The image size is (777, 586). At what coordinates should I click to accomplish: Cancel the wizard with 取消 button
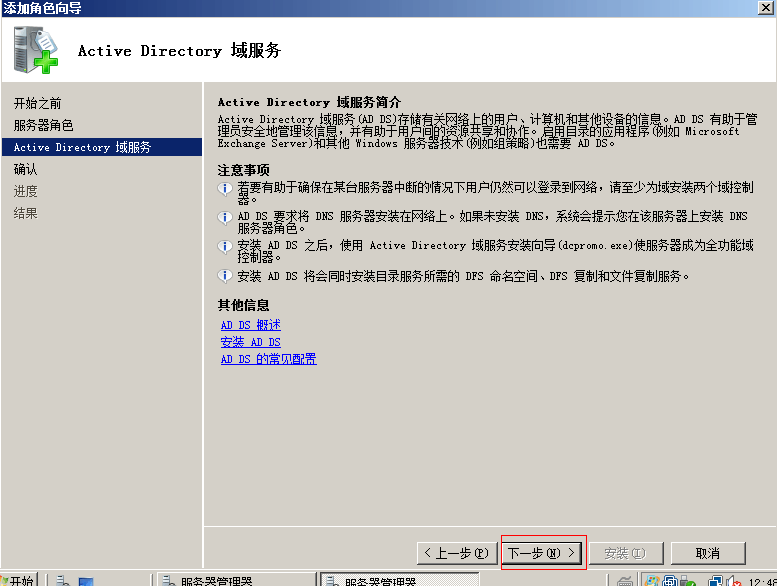(708, 553)
